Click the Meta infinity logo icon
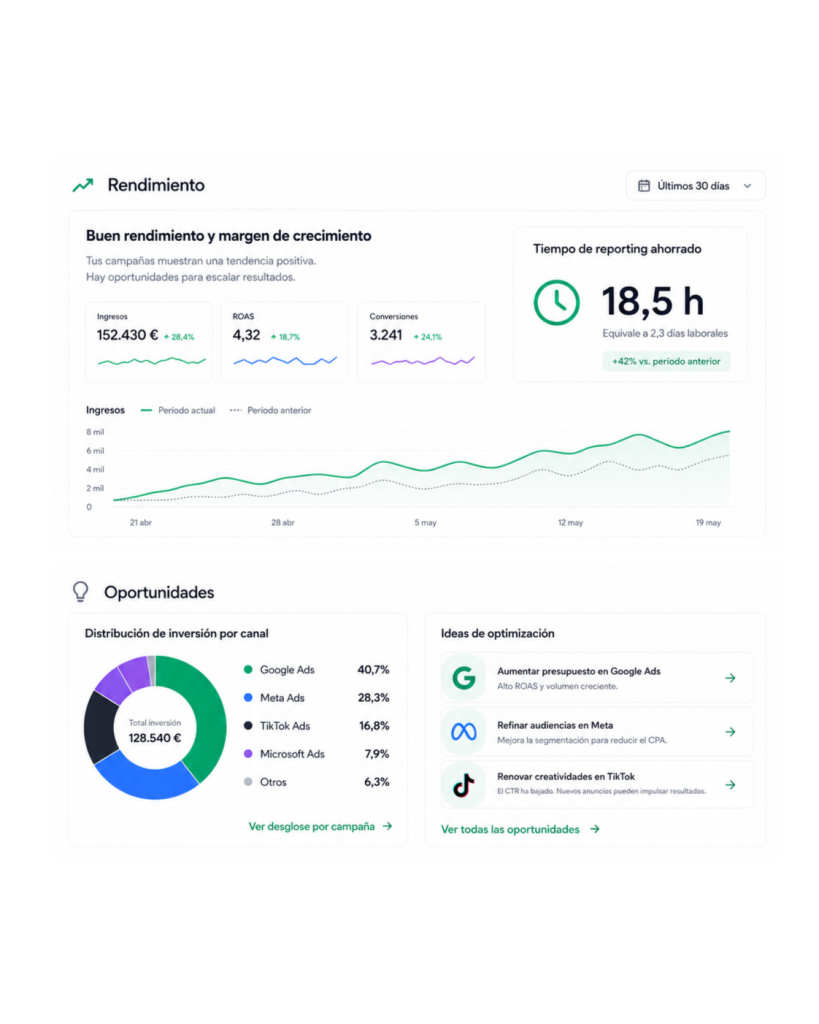The width and height of the screenshot is (819, 1024). (x=464, y=732)
